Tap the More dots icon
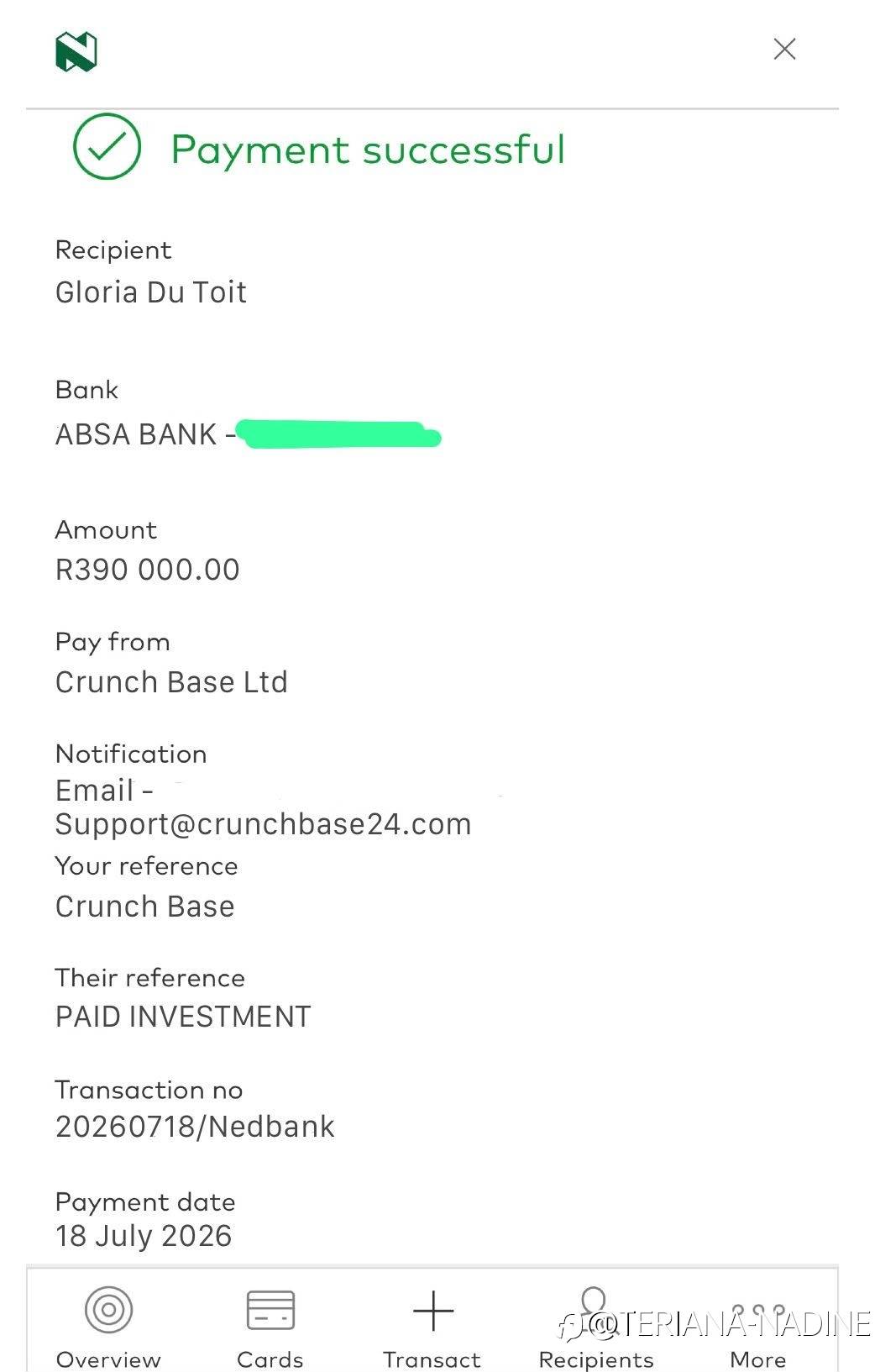 click(x=758, y=1312)
